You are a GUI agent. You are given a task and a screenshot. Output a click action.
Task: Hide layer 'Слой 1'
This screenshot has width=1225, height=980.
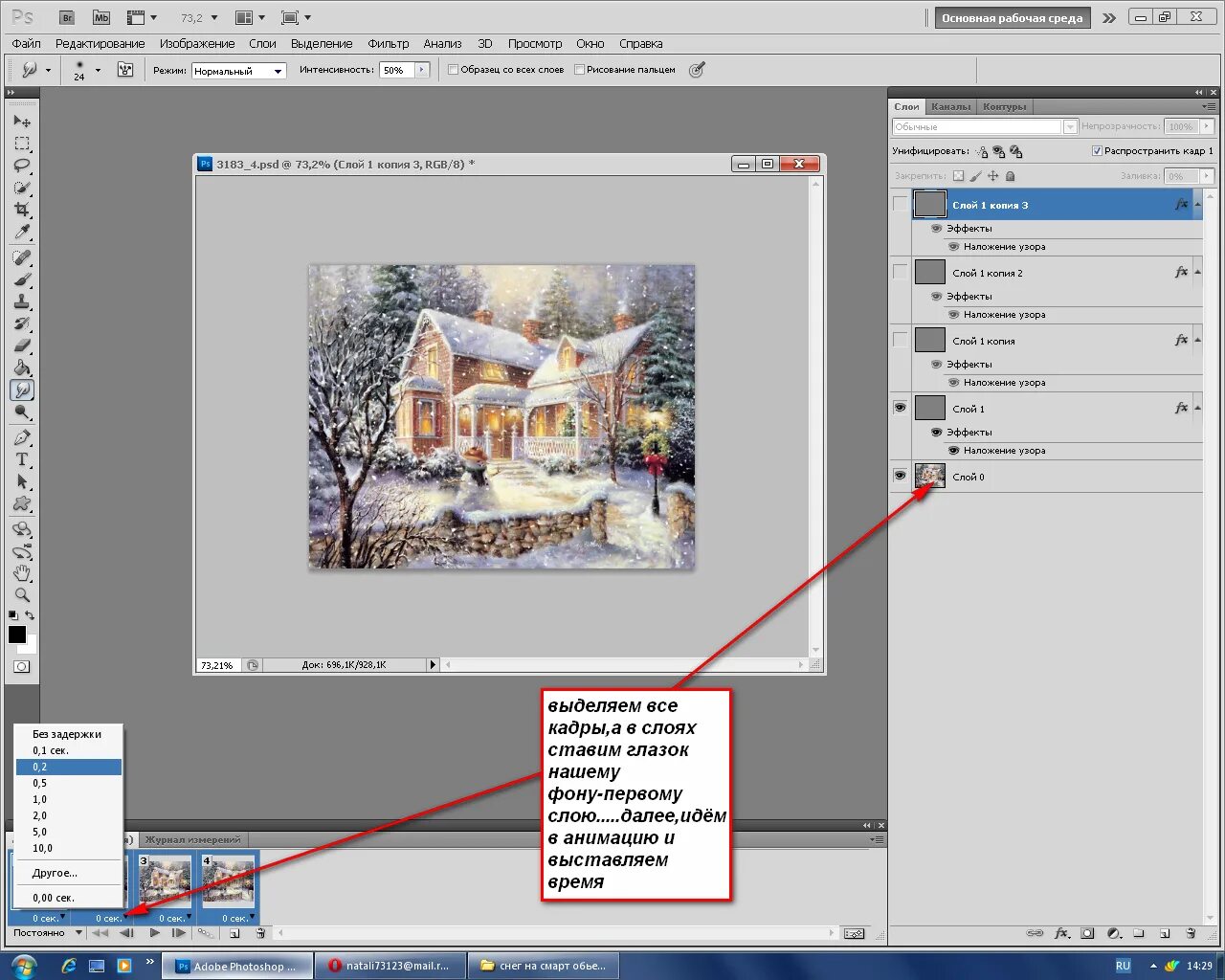point(900,408)
